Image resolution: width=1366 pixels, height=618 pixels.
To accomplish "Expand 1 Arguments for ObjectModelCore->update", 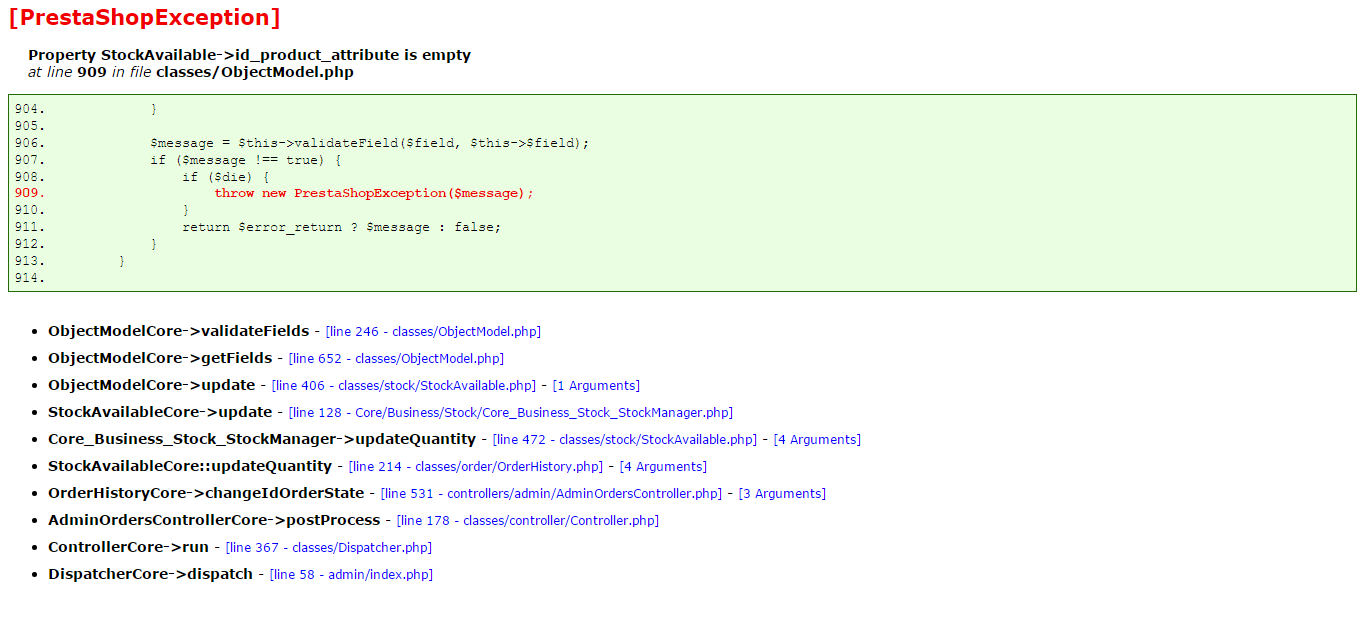I will 596,385.
